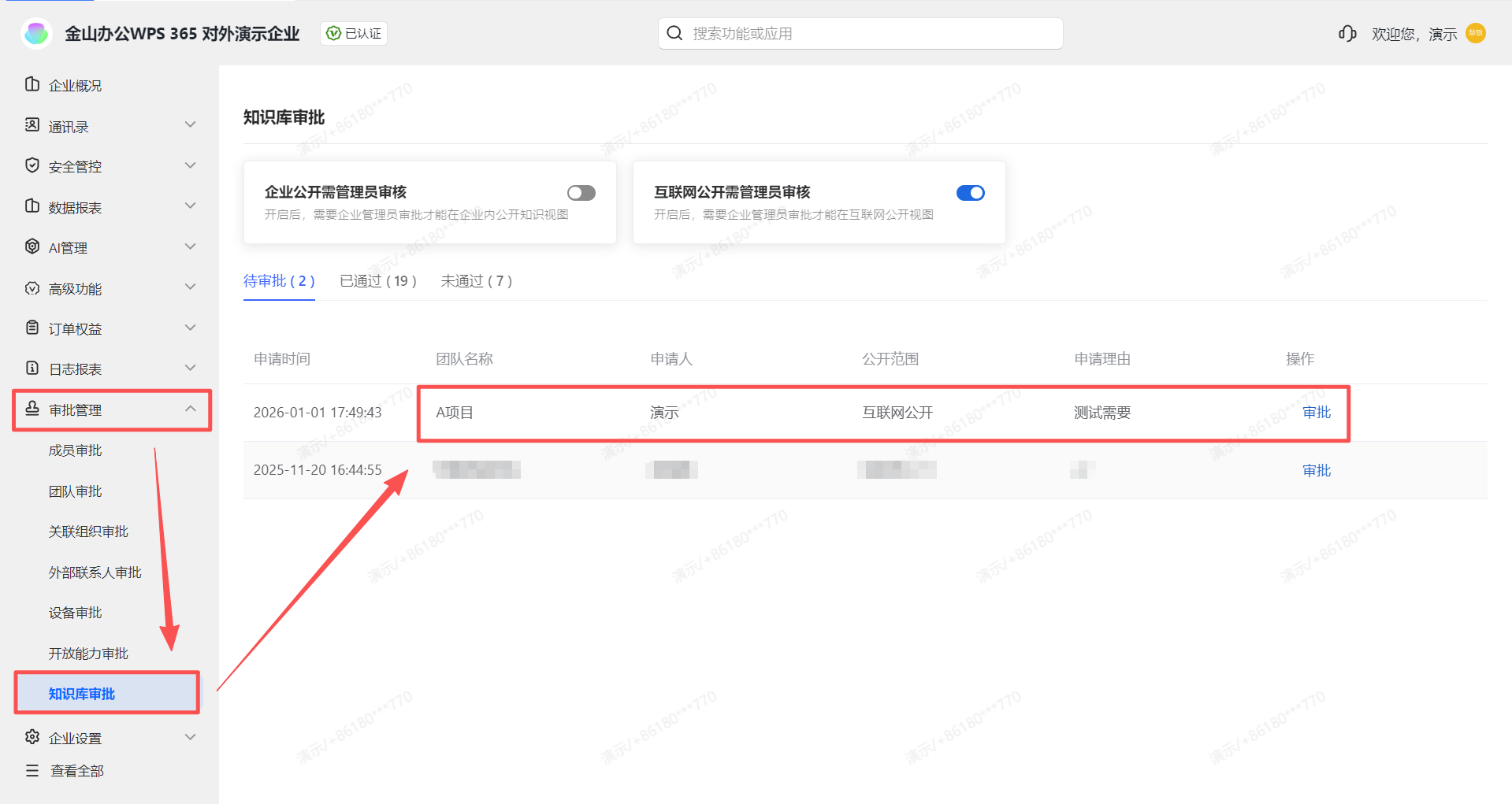Click the 查看全部 list icon
The width and height of the screenshot is (1512, 804).
[32, 770]
